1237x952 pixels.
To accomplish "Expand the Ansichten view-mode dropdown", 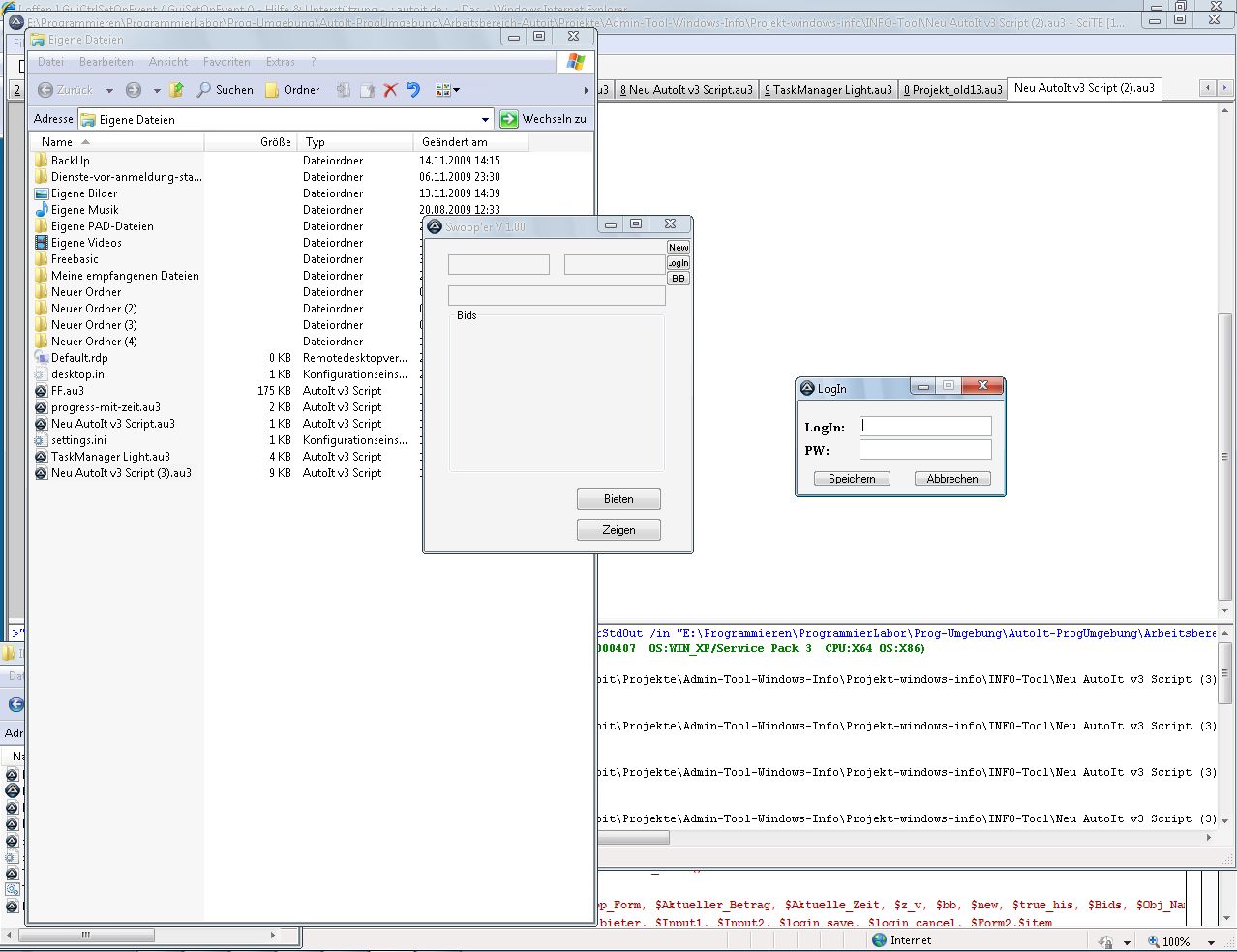I will [448, 90].
